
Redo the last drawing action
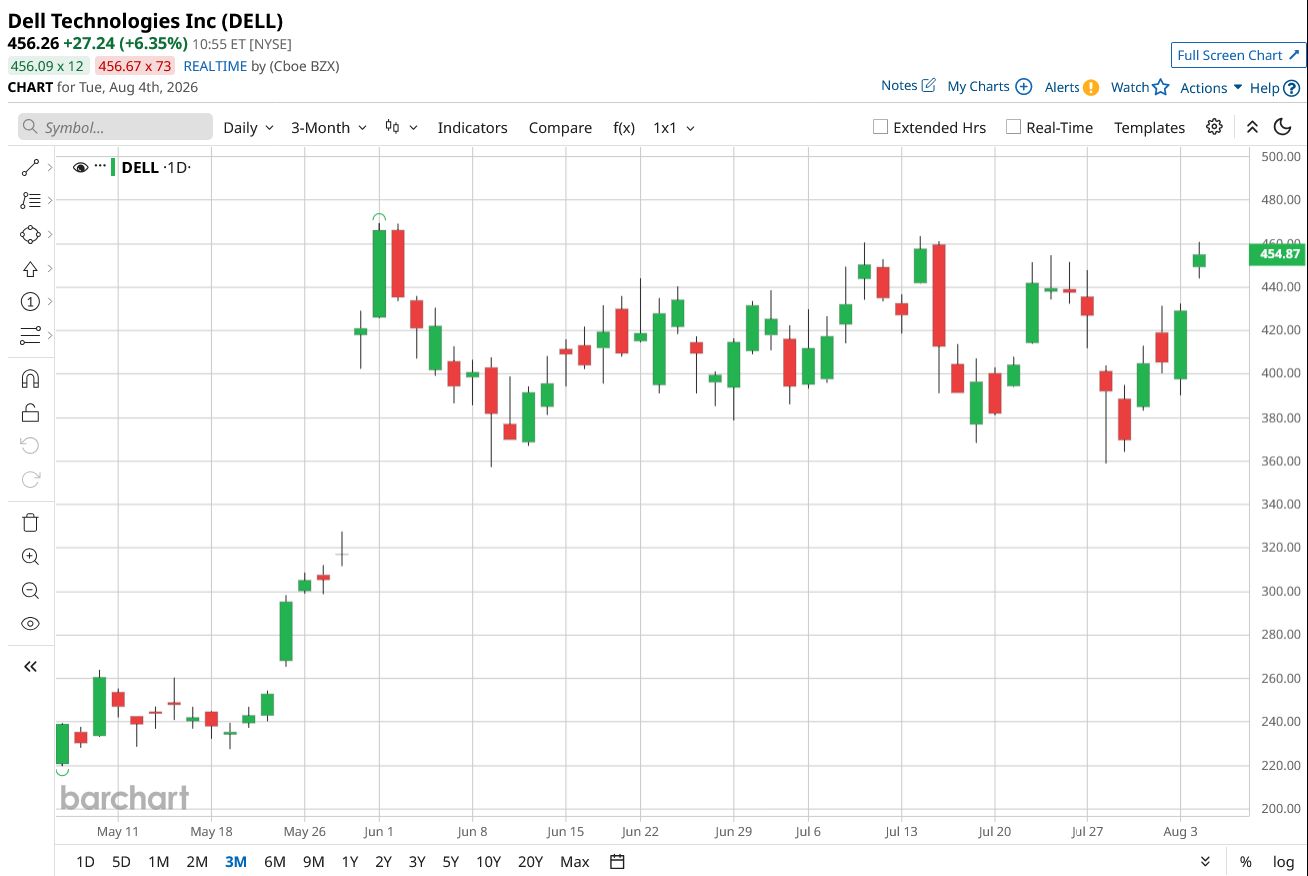[30, 480]
